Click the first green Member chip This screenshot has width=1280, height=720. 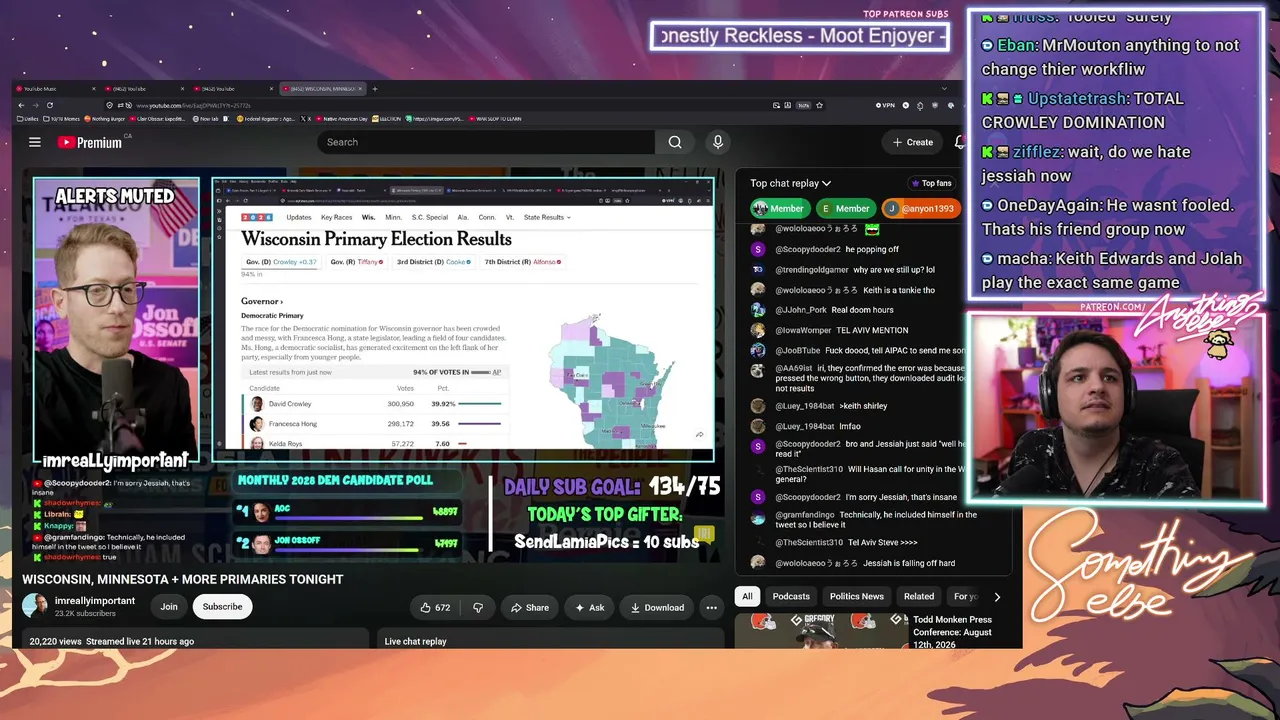[779, 208]
